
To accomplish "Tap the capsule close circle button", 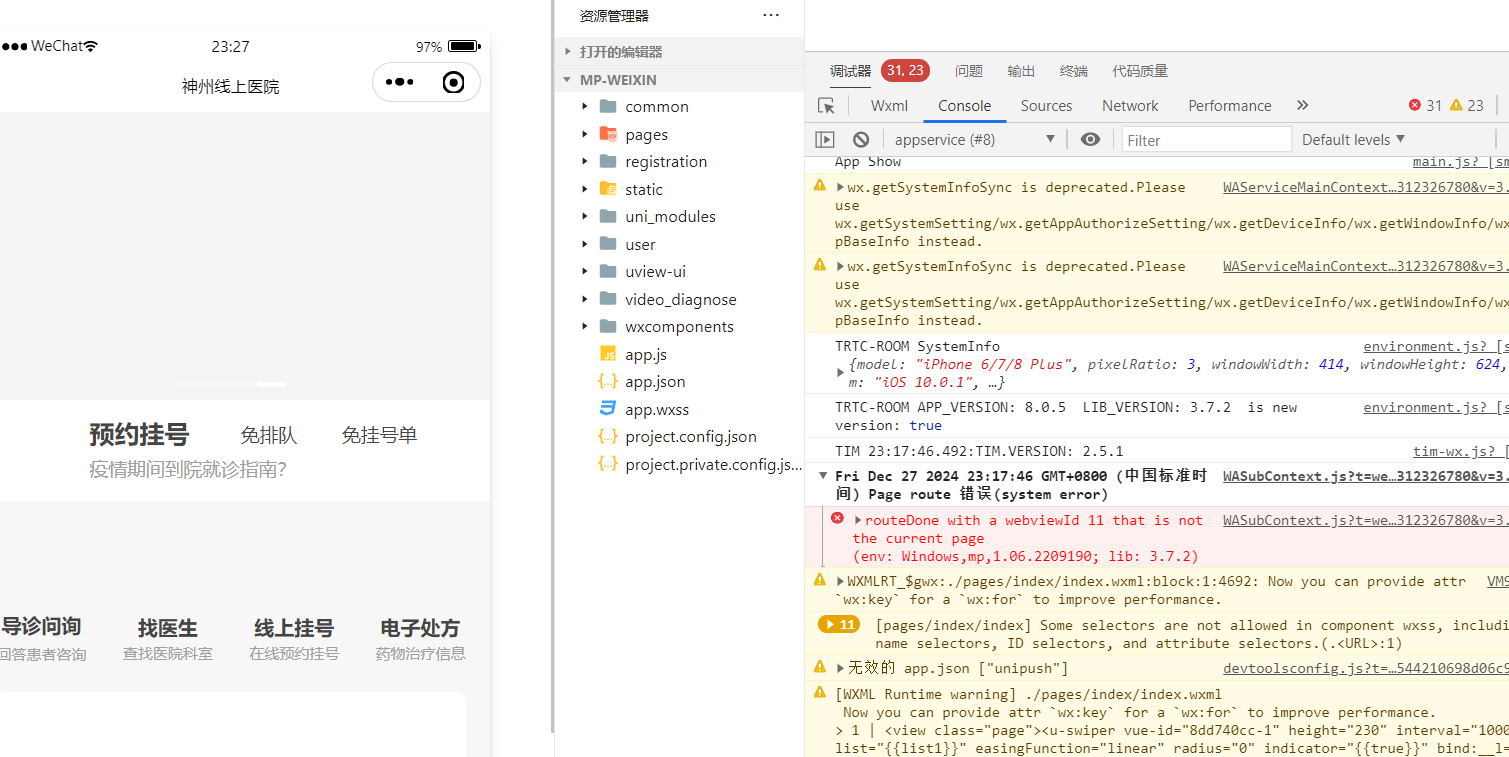I will [454, 82].
